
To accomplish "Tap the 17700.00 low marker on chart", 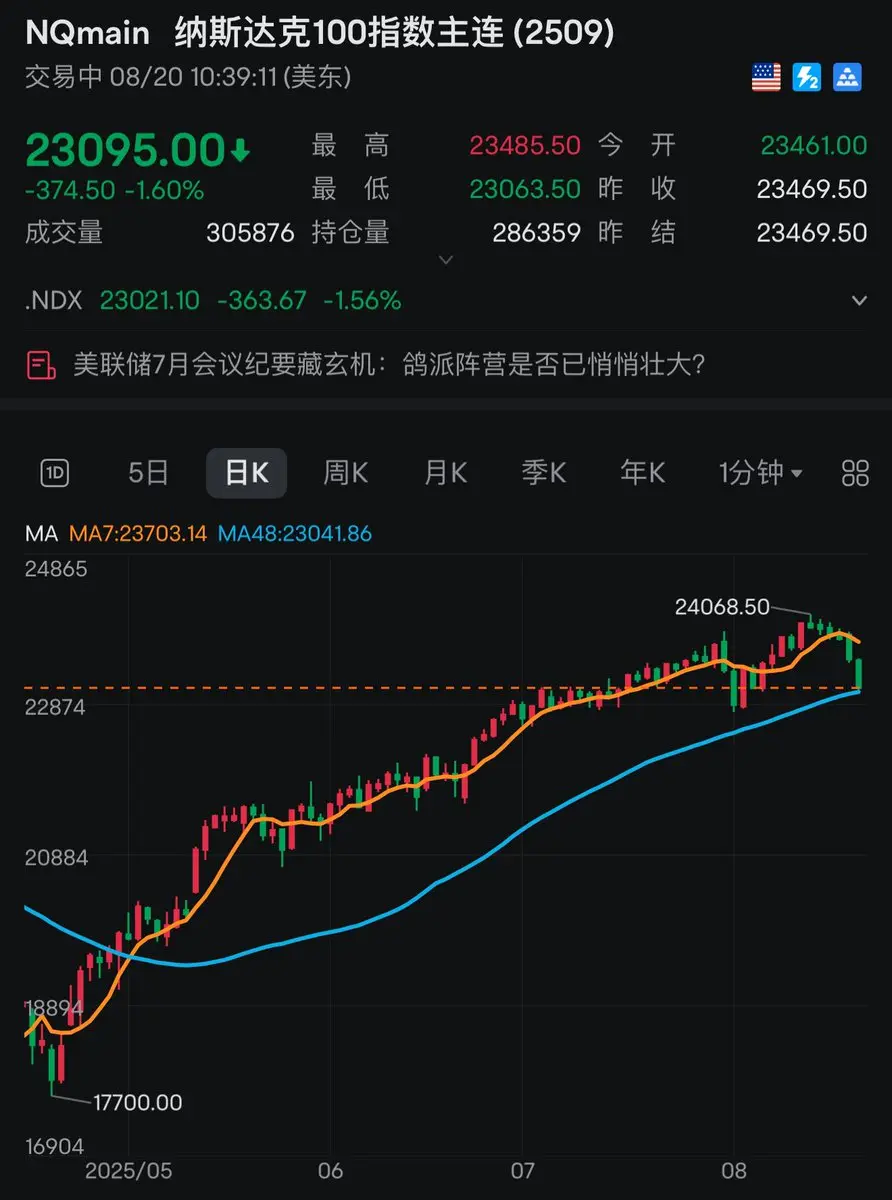I will (x=137, y=1103).
